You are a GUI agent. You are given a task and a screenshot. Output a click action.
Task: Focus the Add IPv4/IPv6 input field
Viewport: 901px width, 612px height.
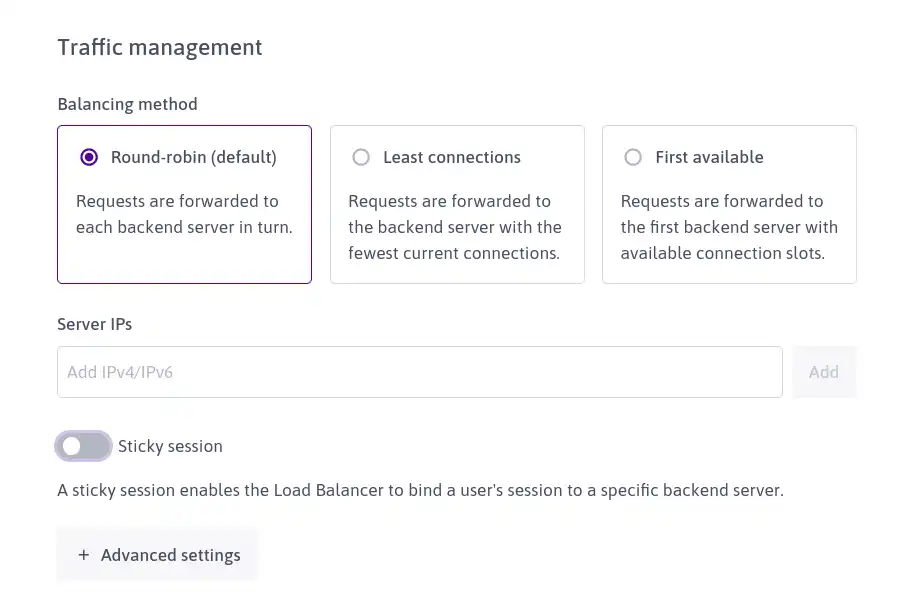[x=419, y=372]
